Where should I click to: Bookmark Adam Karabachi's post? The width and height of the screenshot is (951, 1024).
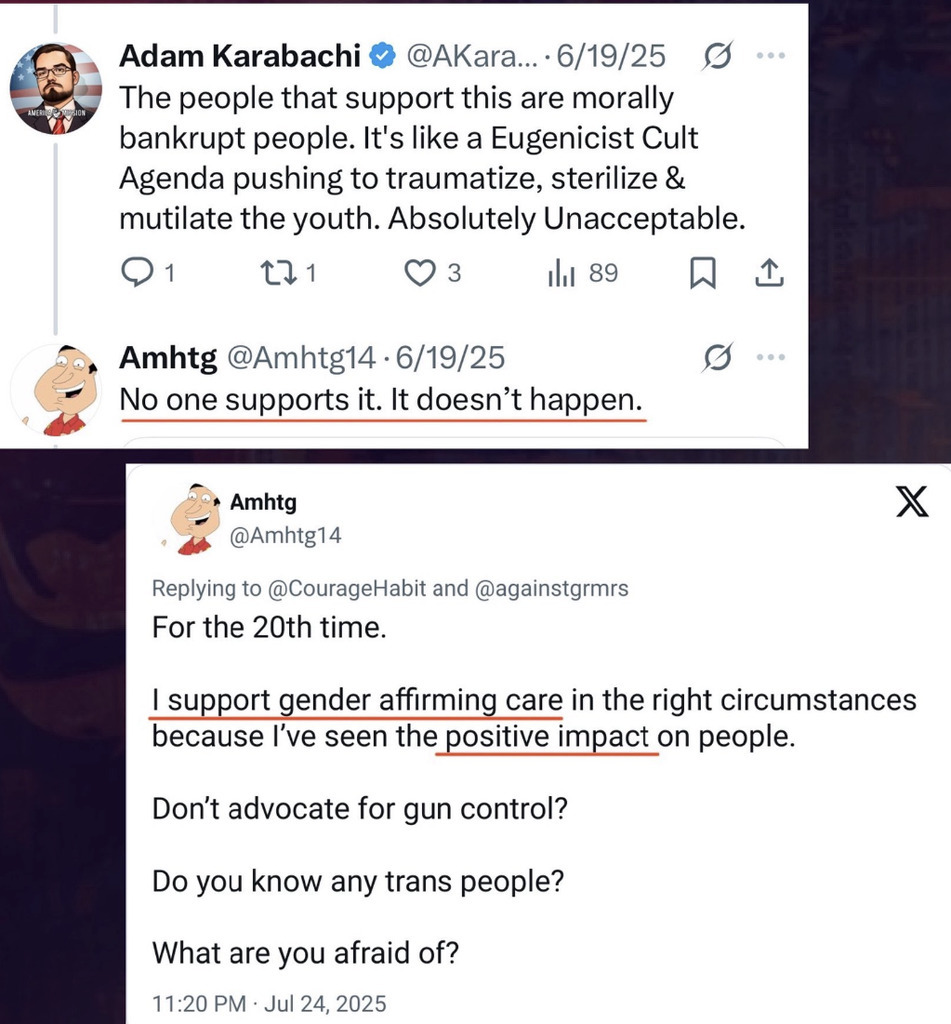pyautogui.click(x=703, y=273)
